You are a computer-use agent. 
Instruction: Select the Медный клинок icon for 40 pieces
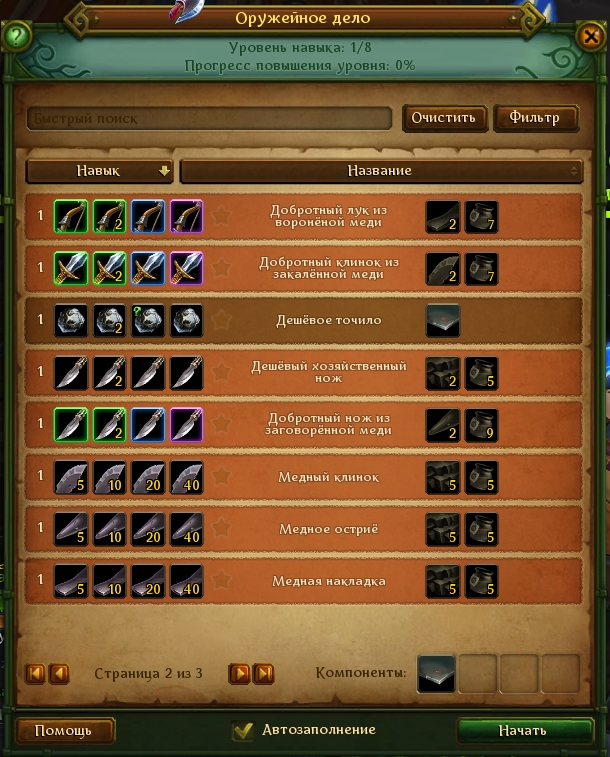click(187, 477)
